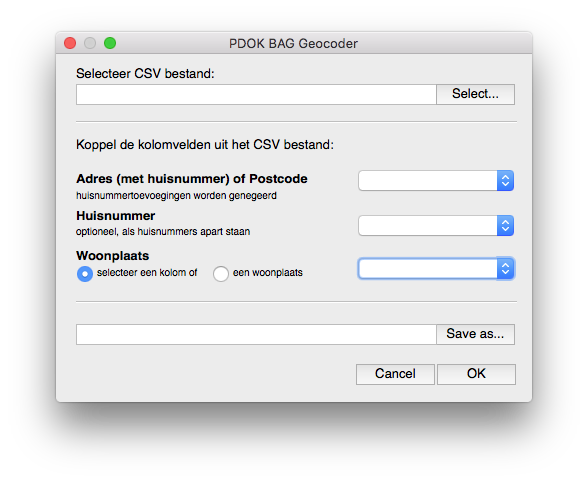Click the PDOK BAG Geocoder title bar
The height and width of the screenshot is (482, 588).
(294, 43)
